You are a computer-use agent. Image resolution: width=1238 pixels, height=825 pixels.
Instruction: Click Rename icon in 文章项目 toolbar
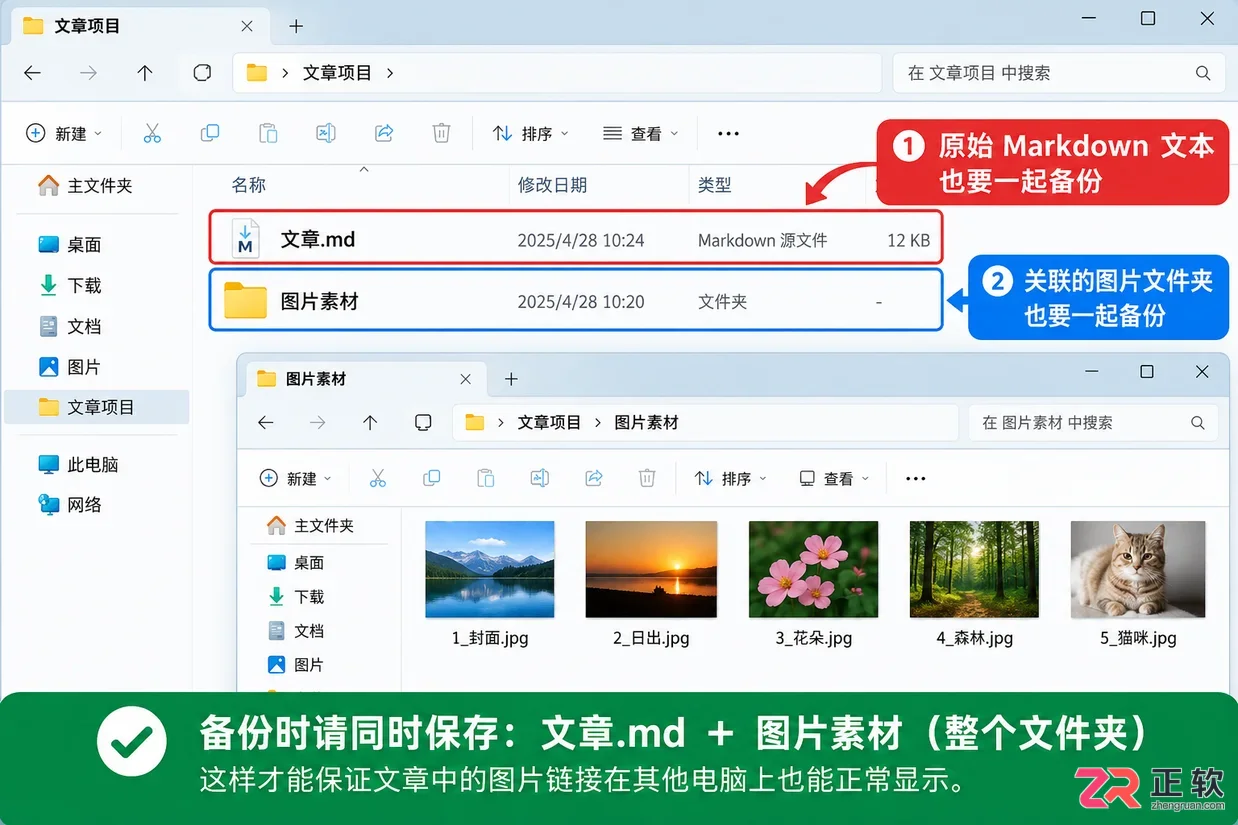pos(326,133)
